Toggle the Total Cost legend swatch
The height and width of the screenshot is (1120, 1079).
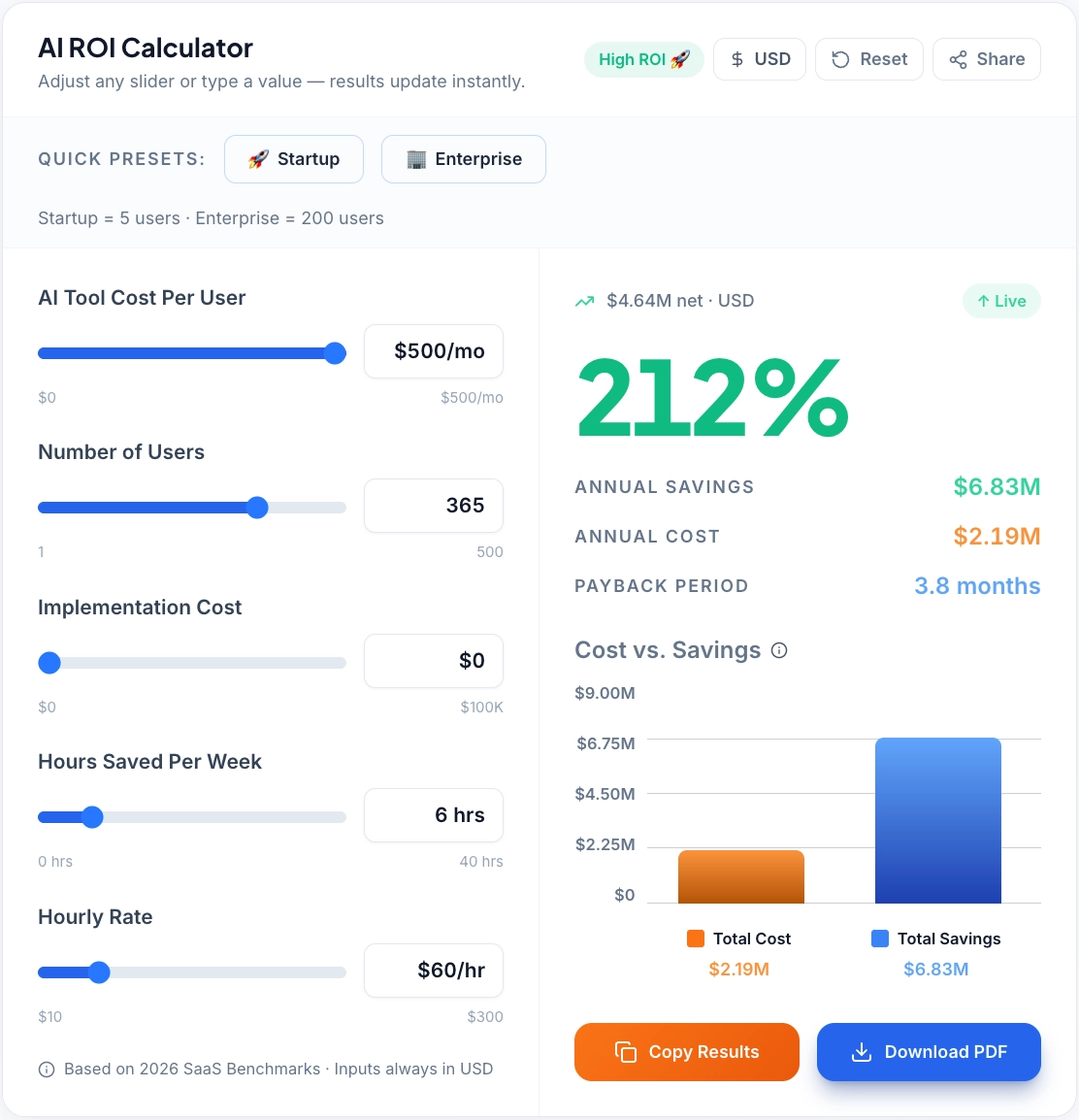(695, 939)
